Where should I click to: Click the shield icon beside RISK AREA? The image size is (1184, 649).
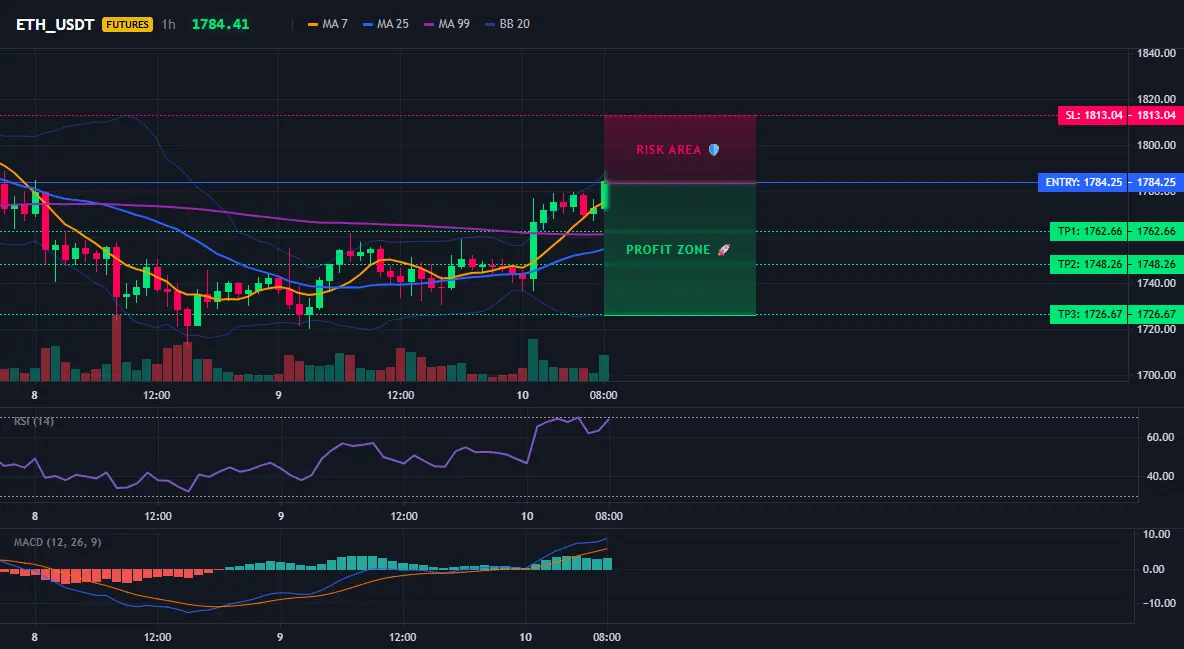pos(714,150)
